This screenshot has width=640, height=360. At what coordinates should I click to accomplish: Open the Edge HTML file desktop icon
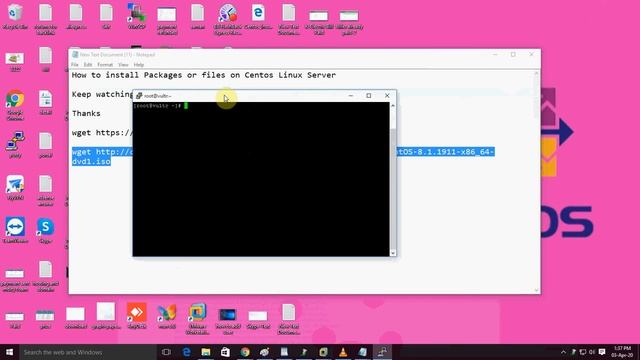click(258, 16)
